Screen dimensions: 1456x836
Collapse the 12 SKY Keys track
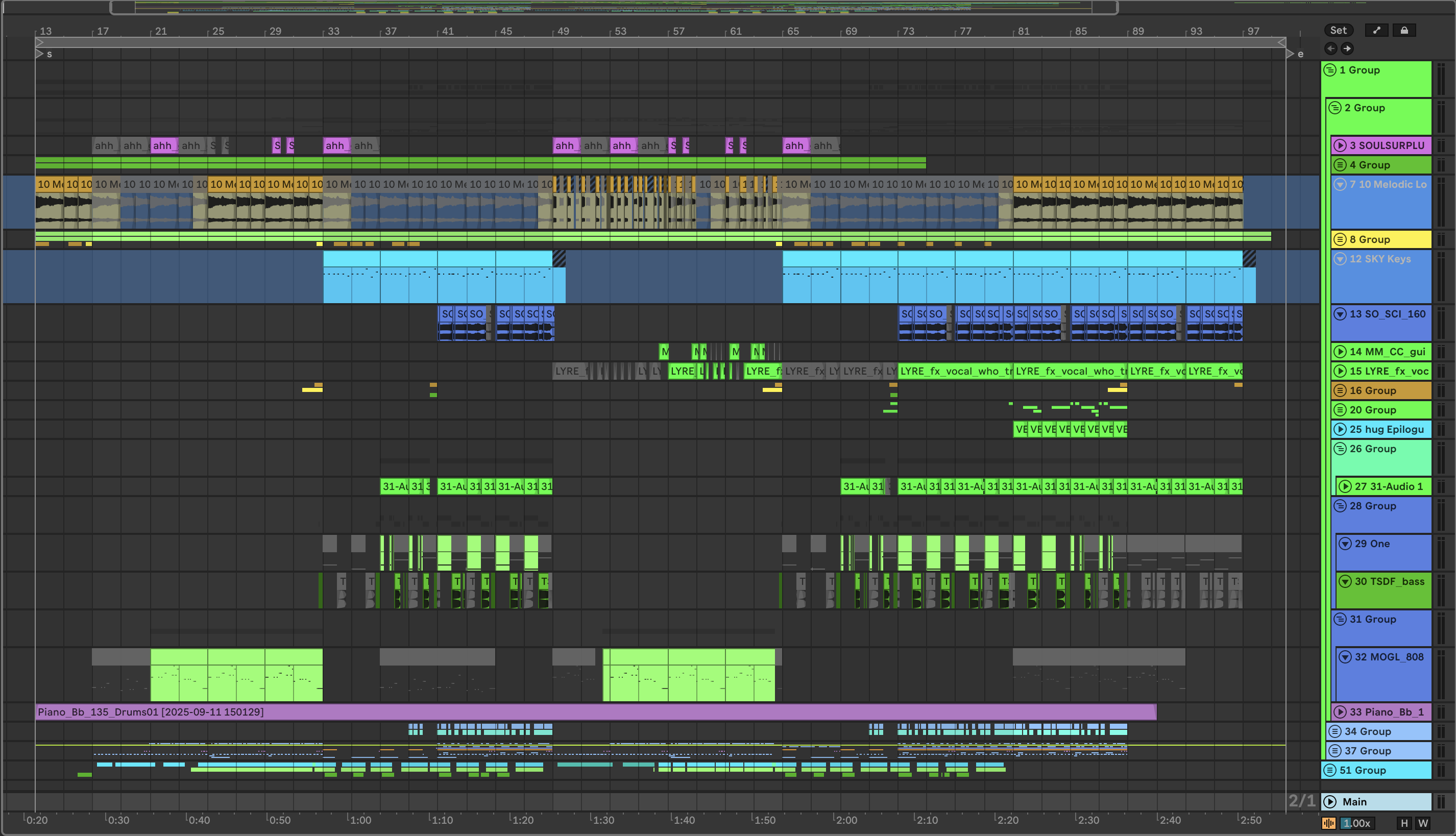tap(1340, 259)
